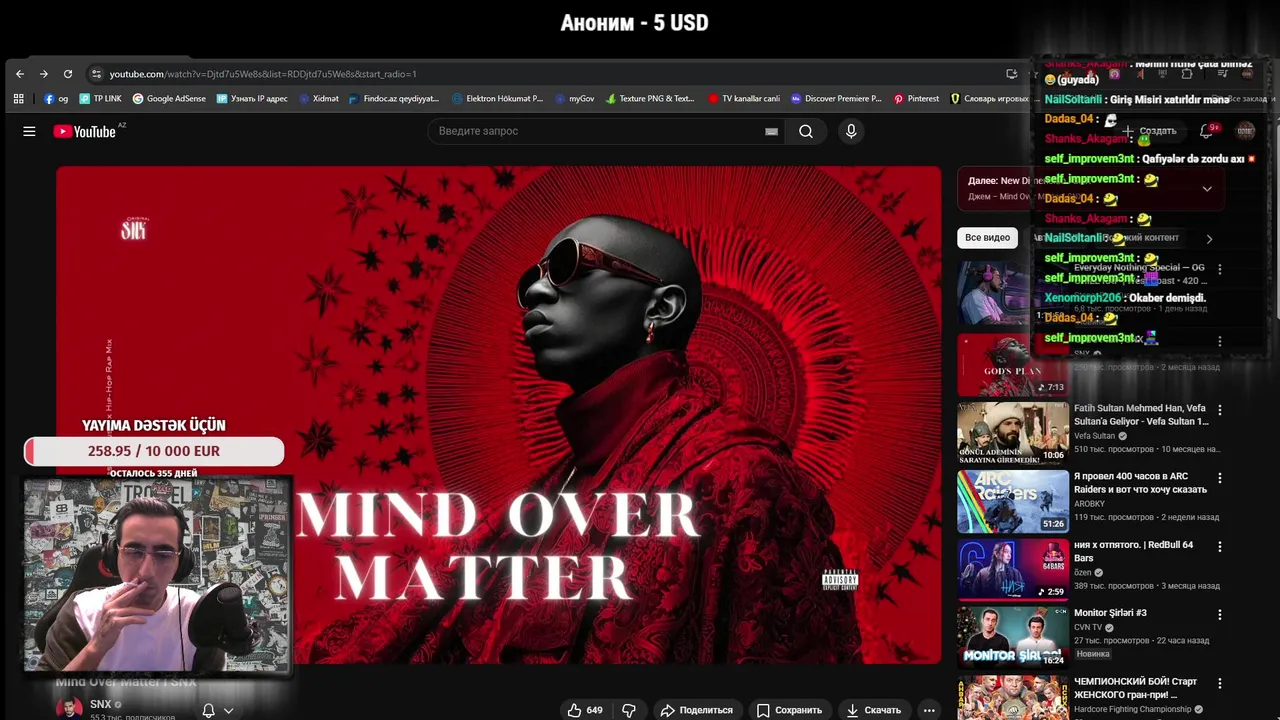Dislike the video with the thumbs-down
Screen dimensions: 1280x720
click(x=629, y=710)
